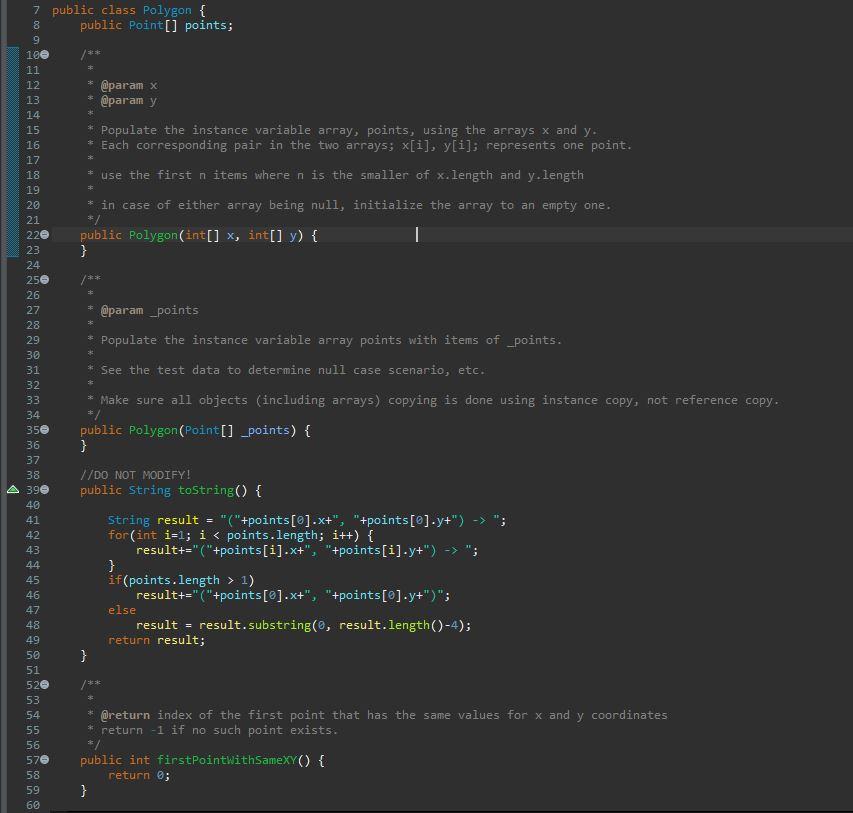The image size is (853, 813).
Task: Click the class name Polygon on line 7
Action: (x=167, y=10)
